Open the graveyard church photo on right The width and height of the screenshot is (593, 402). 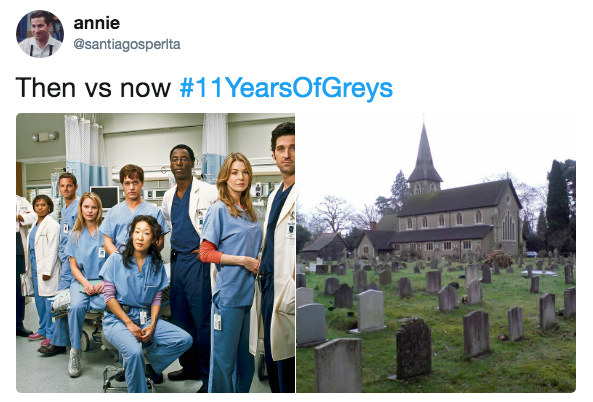pyautogui.click(x=436, y=253)
